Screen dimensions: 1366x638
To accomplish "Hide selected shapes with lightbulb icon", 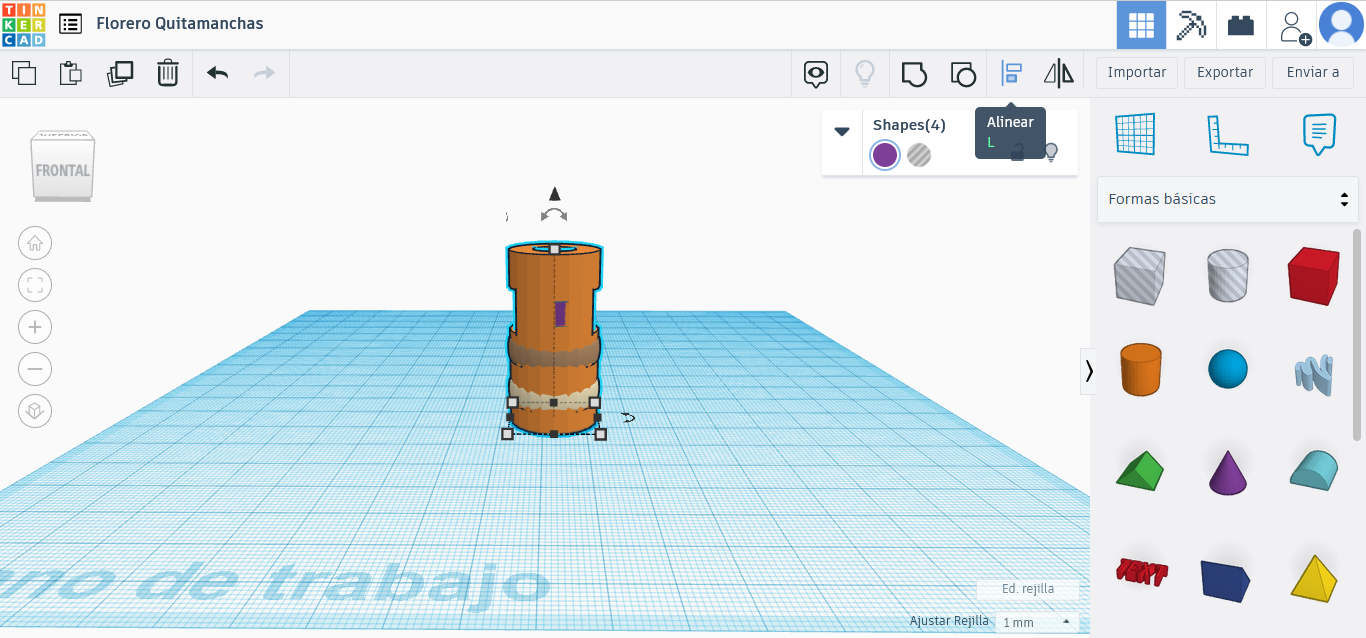I will 1051,152.
